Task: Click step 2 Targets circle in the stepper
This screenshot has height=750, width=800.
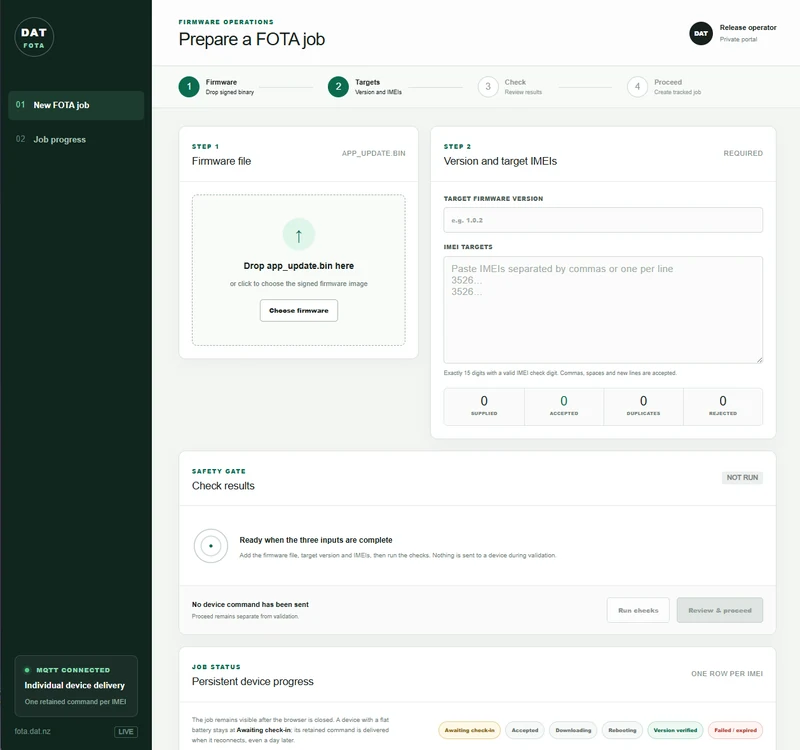Action: [338, 87]
